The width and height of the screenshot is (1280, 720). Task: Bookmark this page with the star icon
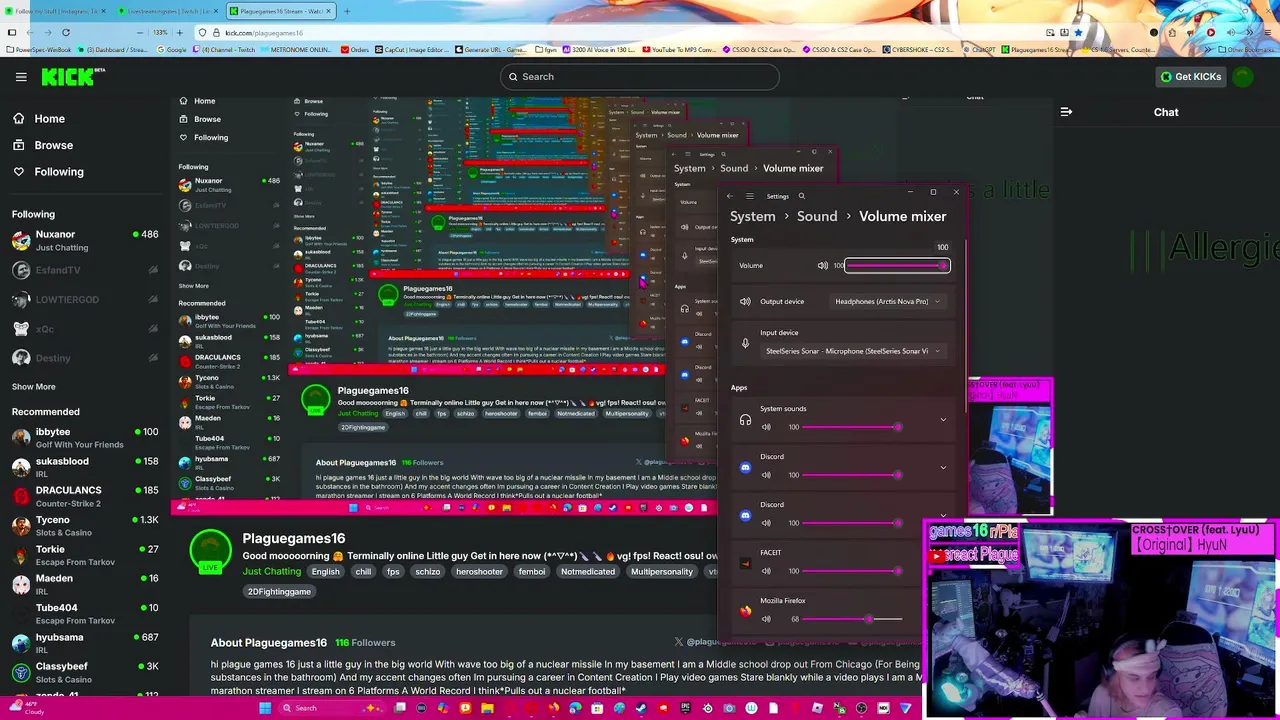1078,32
